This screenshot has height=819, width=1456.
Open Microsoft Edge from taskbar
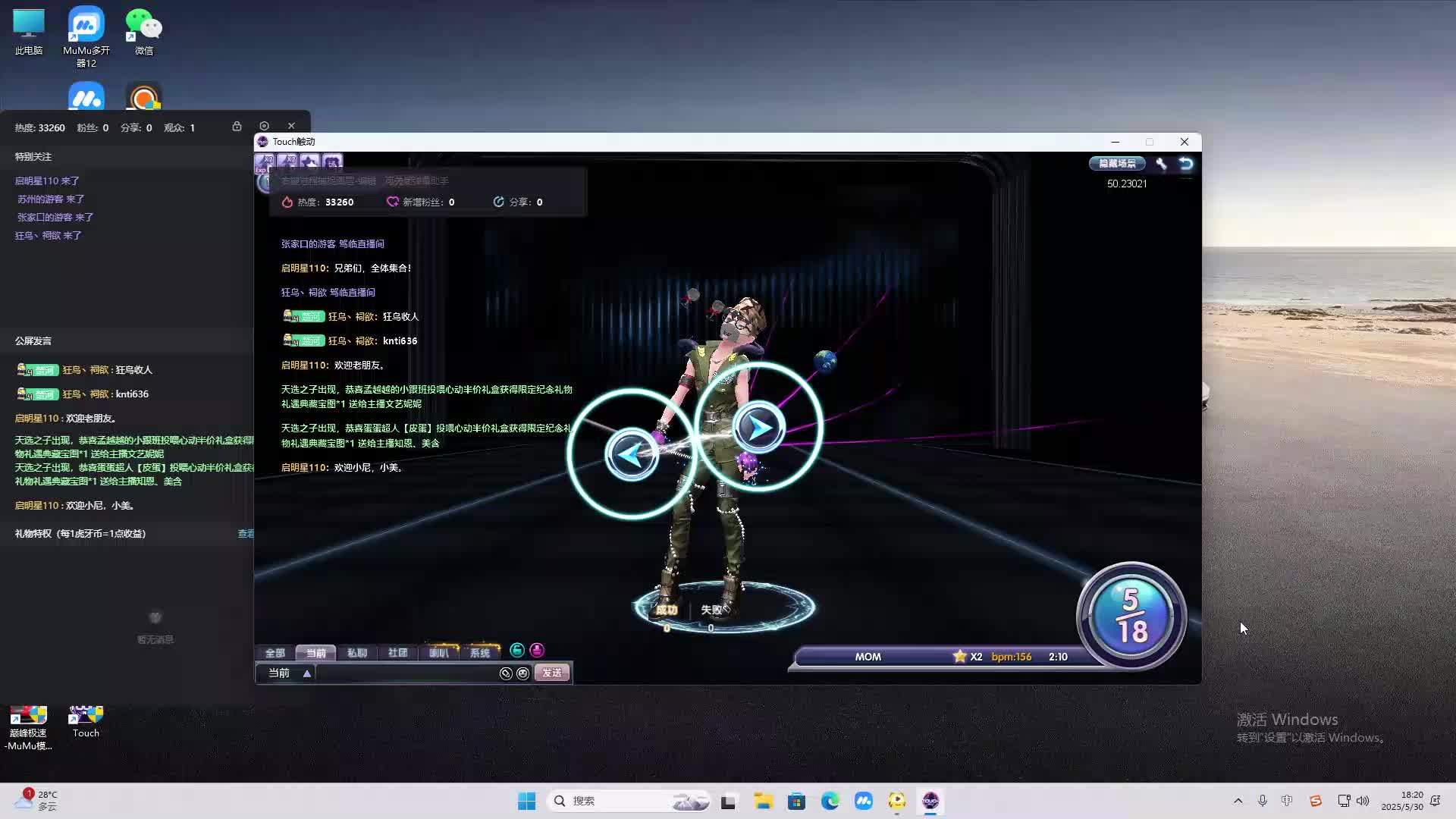click(x=830, y=801)
